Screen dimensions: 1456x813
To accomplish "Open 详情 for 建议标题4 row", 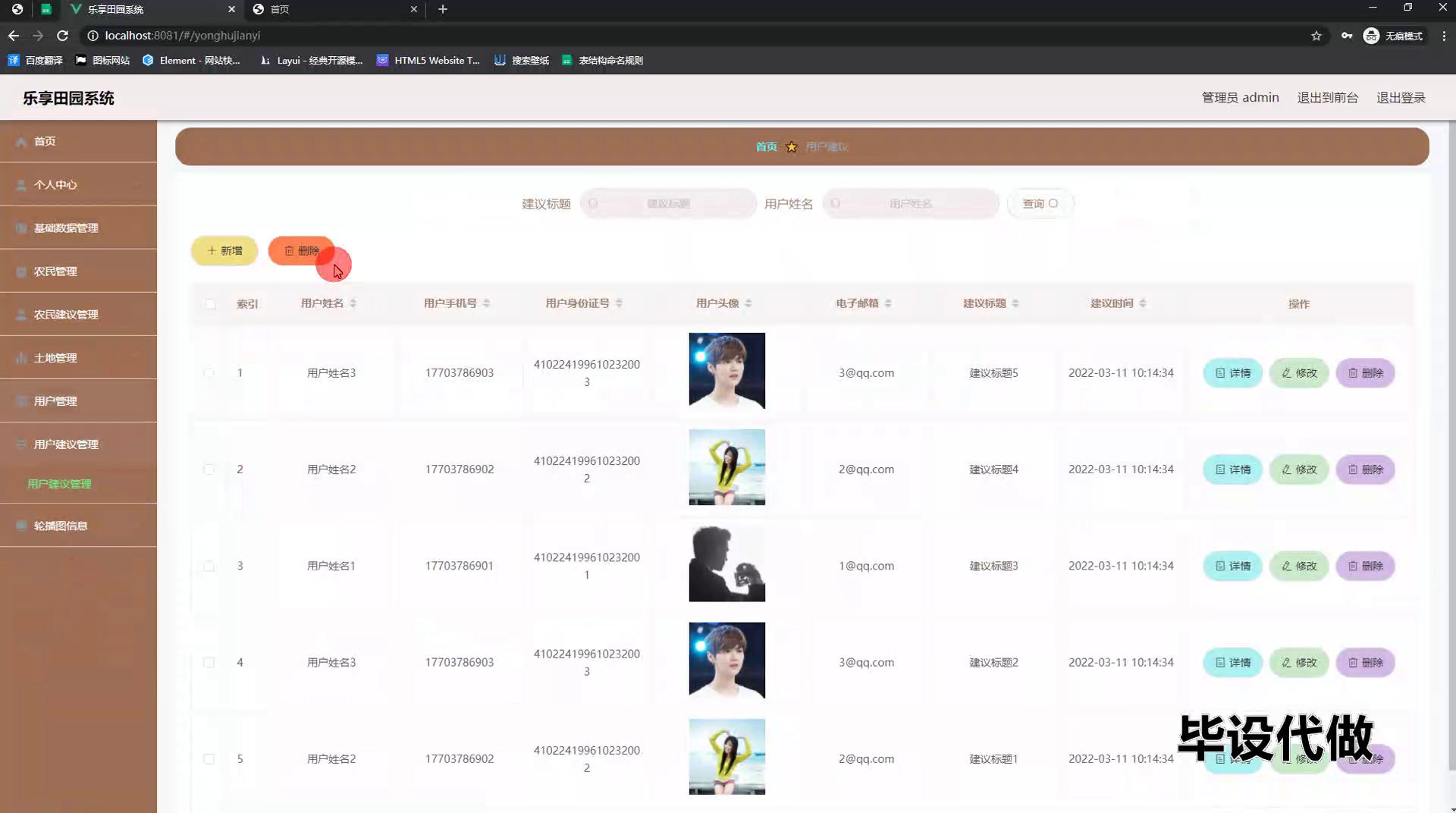I will pos(1233,469).
